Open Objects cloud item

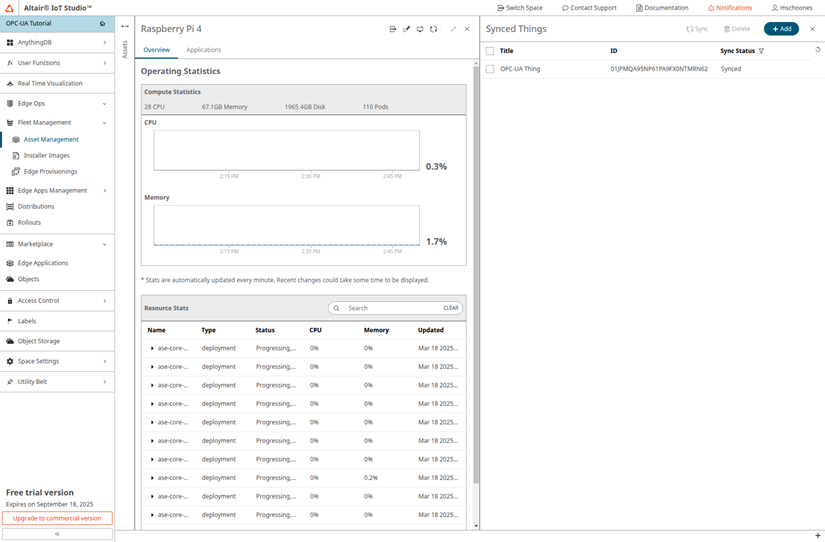point(28,279)
